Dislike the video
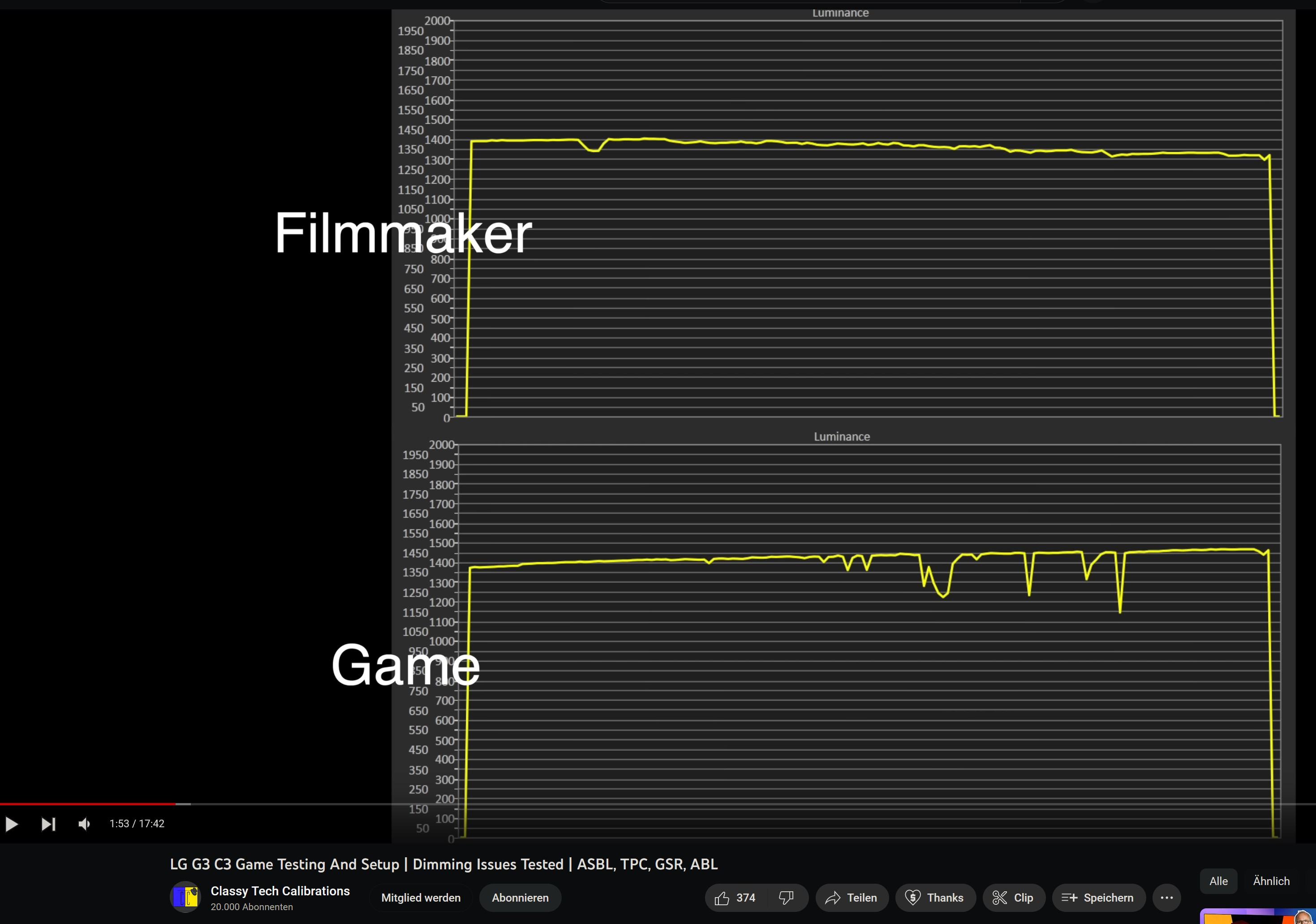1316x924 pixels. click(x=787, y=898)
